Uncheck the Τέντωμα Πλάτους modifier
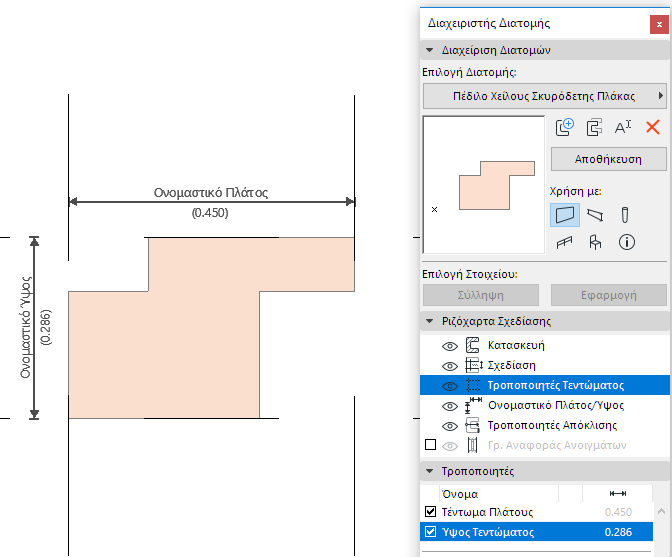This screenshot has height=557, width=672. 430,512
